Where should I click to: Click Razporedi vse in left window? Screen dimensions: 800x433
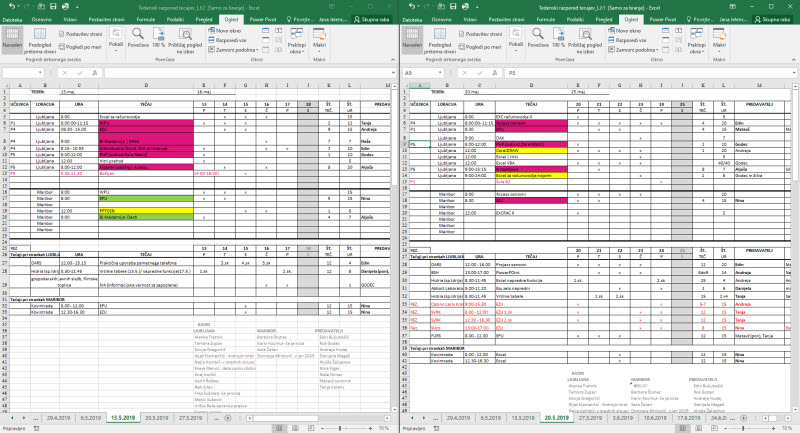227,40
